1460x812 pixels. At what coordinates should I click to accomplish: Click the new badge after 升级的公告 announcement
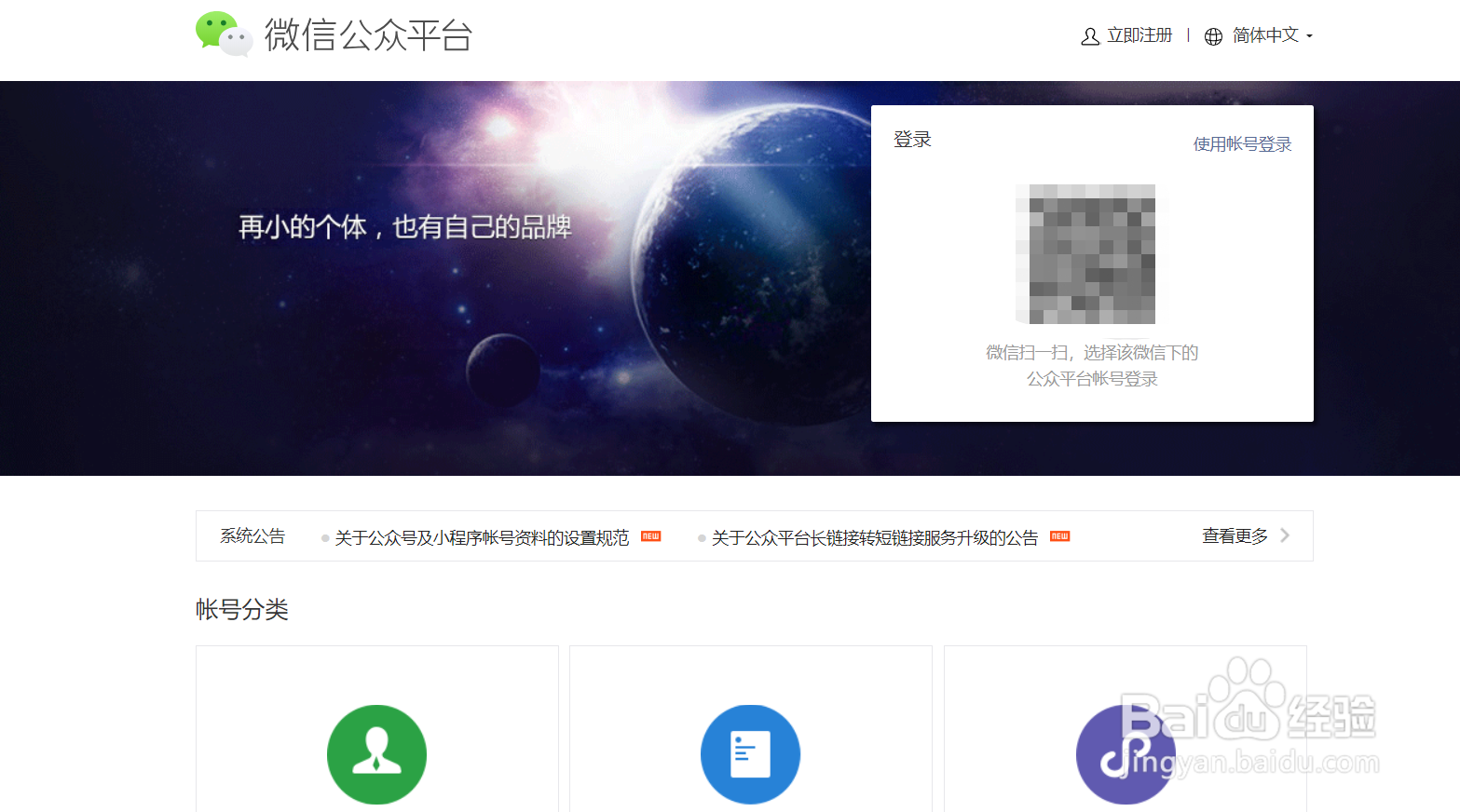(1060, 536)
